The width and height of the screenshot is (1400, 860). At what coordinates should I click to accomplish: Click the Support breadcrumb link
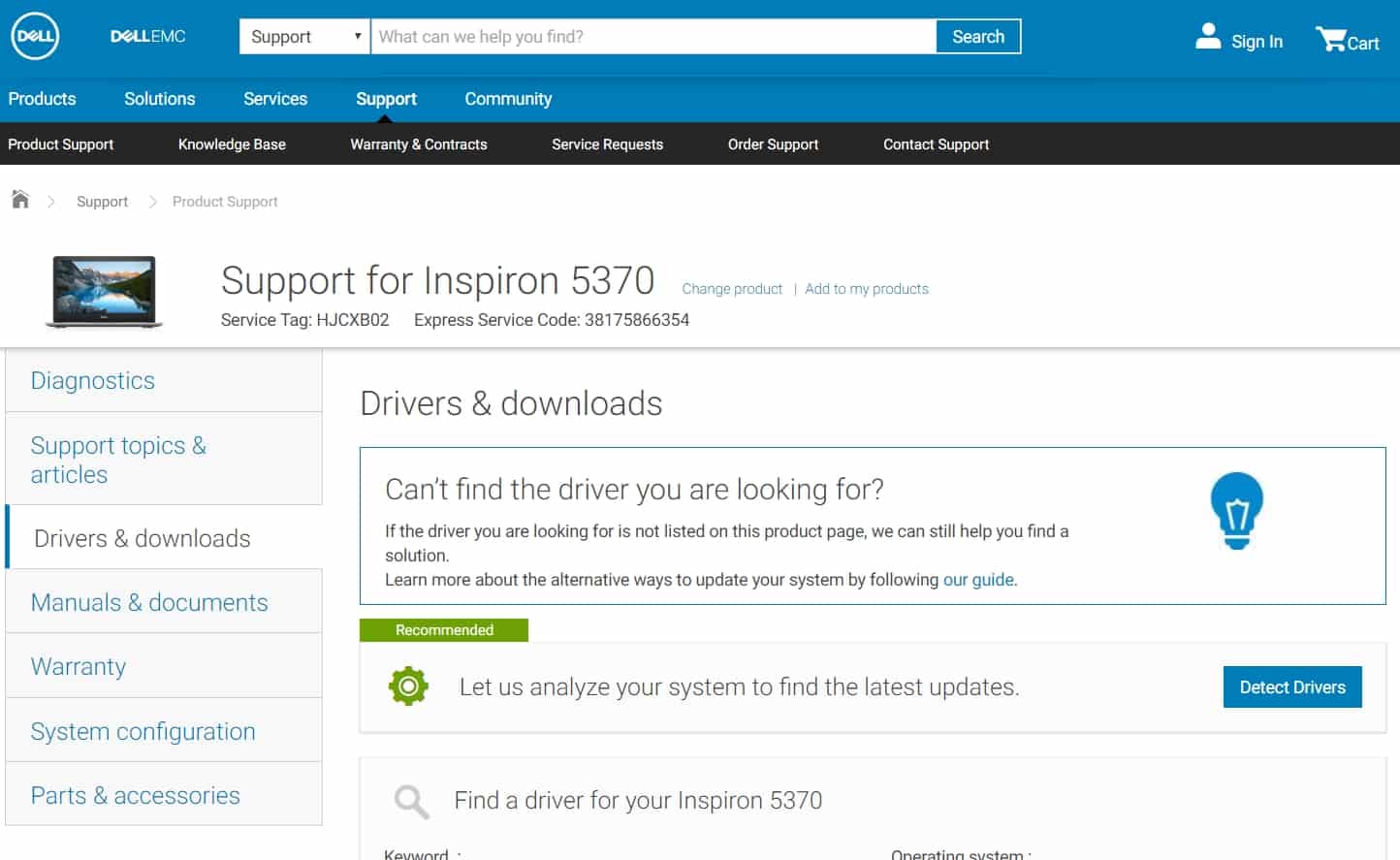102,202
